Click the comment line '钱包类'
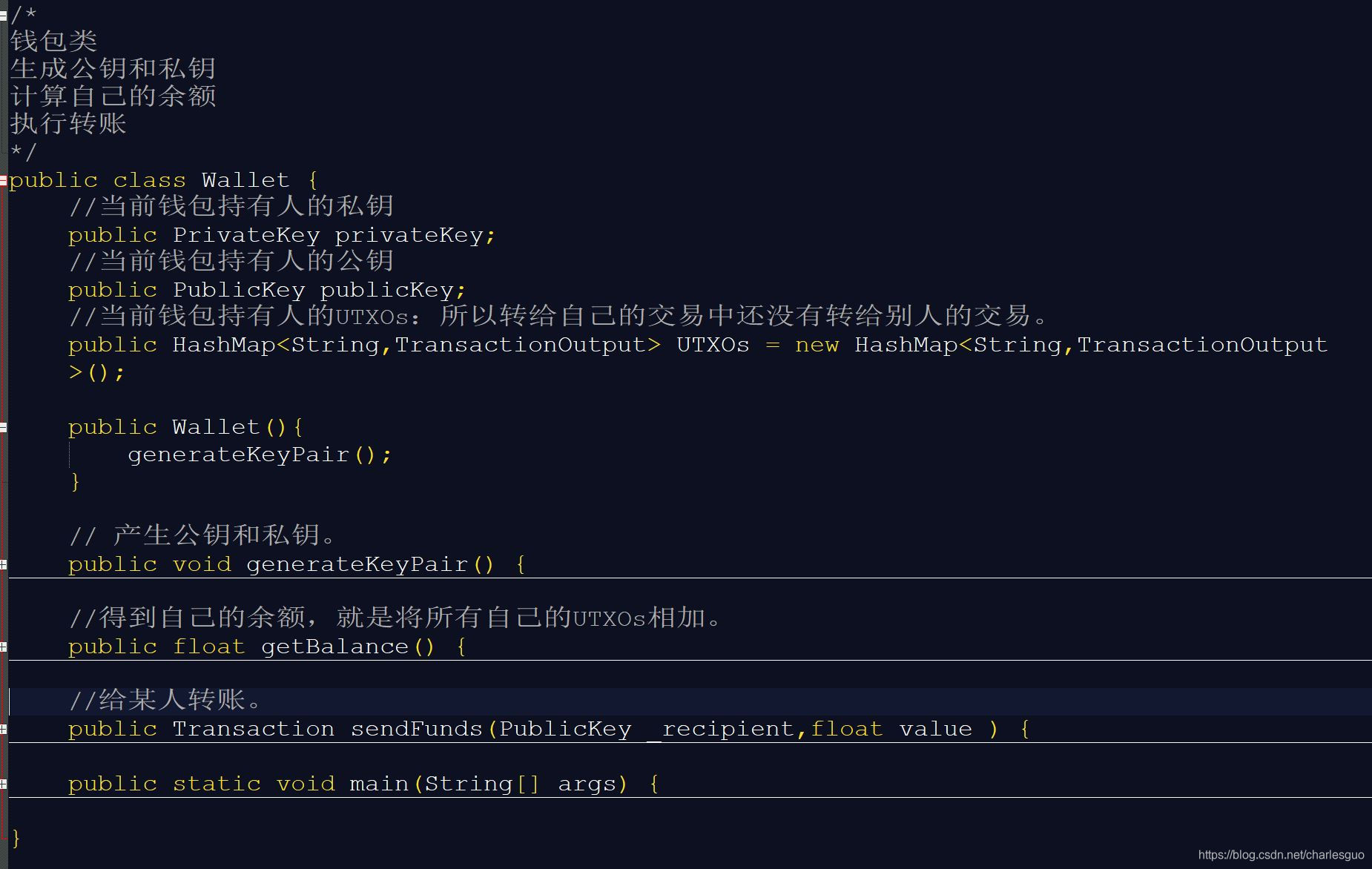The width and height of the screenshot is (1372, 869). click(53, 41)
